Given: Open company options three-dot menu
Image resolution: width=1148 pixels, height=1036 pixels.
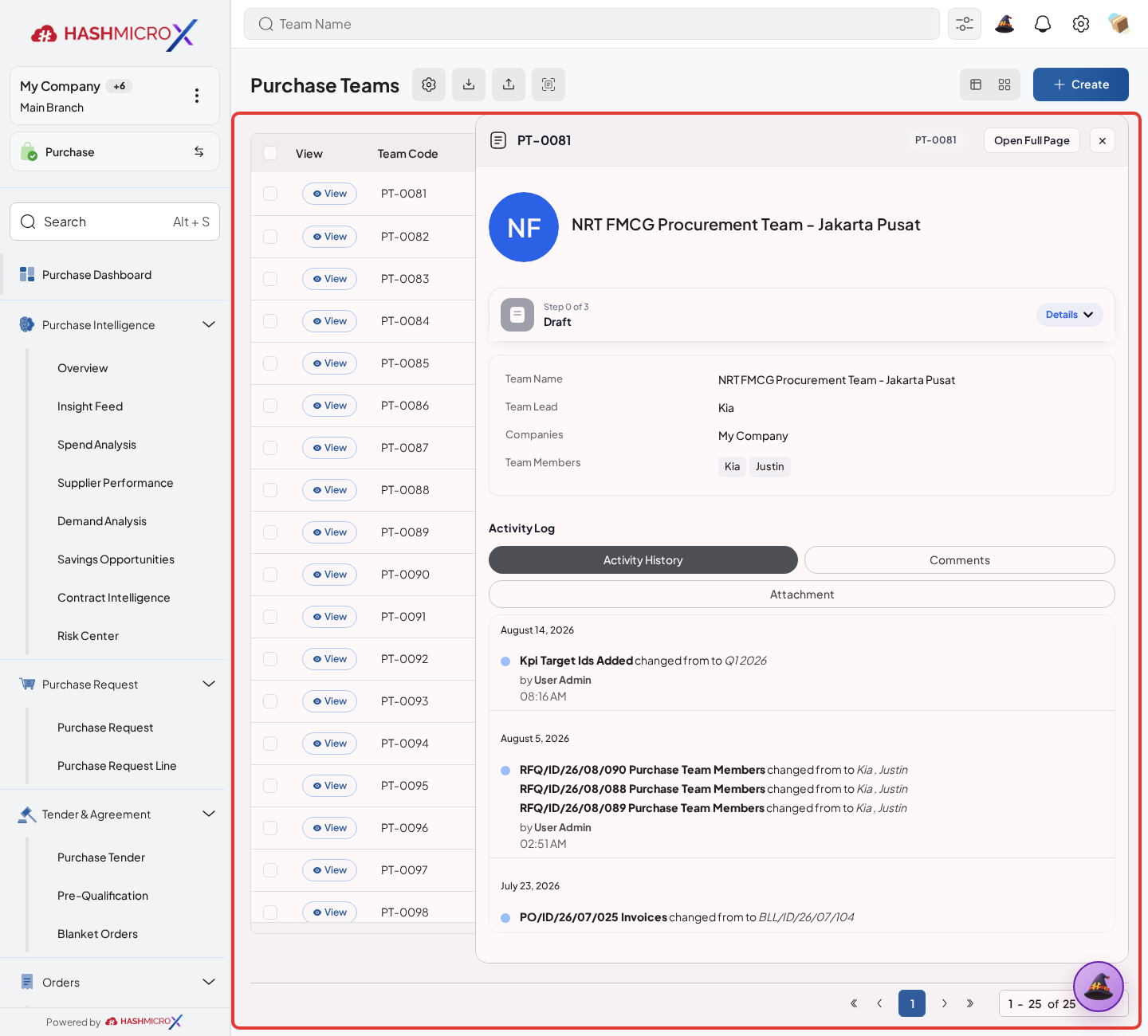Looking at the screenshot, I should click(x=197, y=96).
